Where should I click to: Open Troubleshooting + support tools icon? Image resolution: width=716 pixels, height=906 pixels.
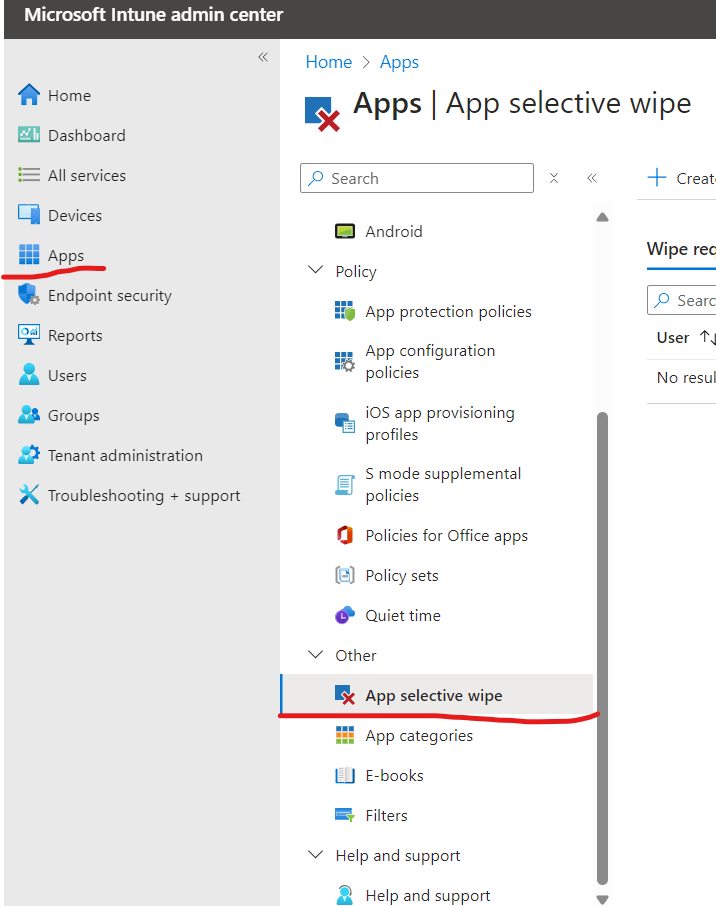[x=29, y=495]
